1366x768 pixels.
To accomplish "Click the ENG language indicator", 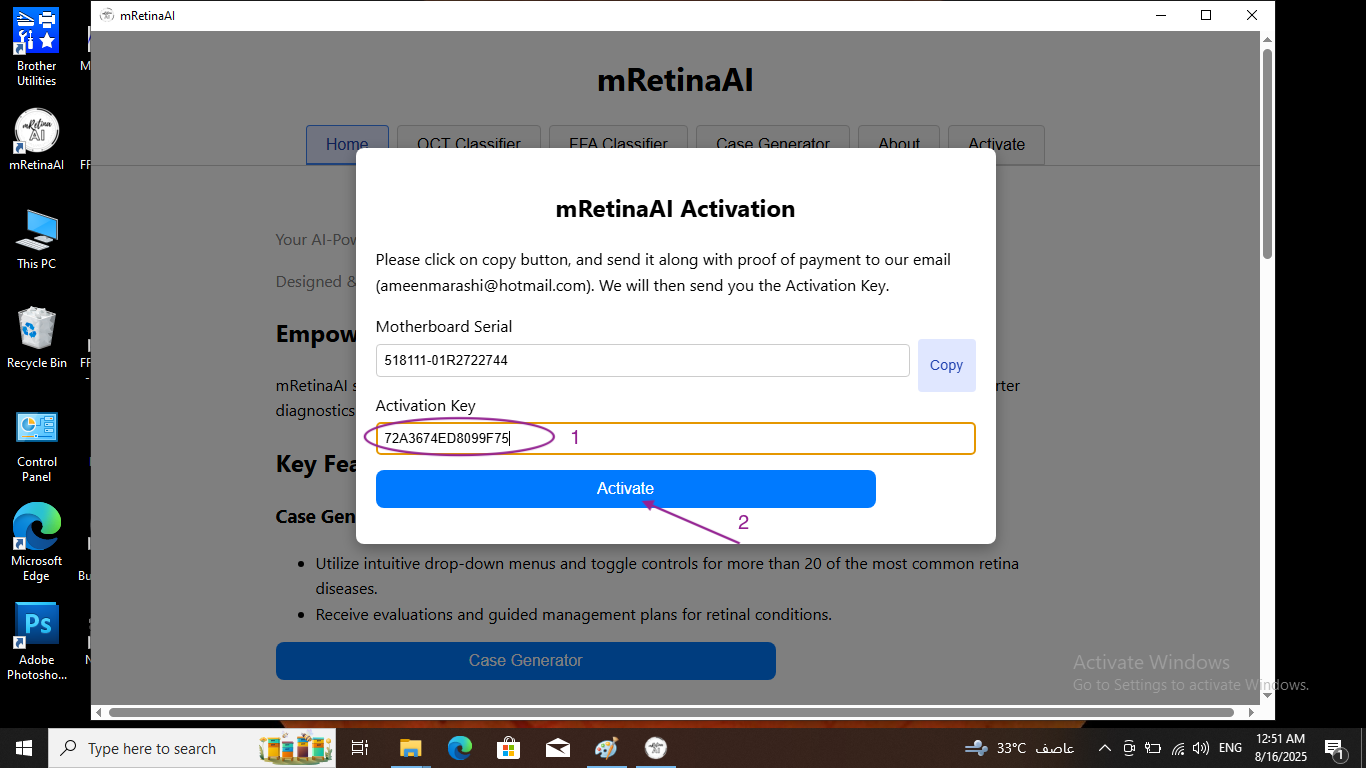I will (1229, 748).
